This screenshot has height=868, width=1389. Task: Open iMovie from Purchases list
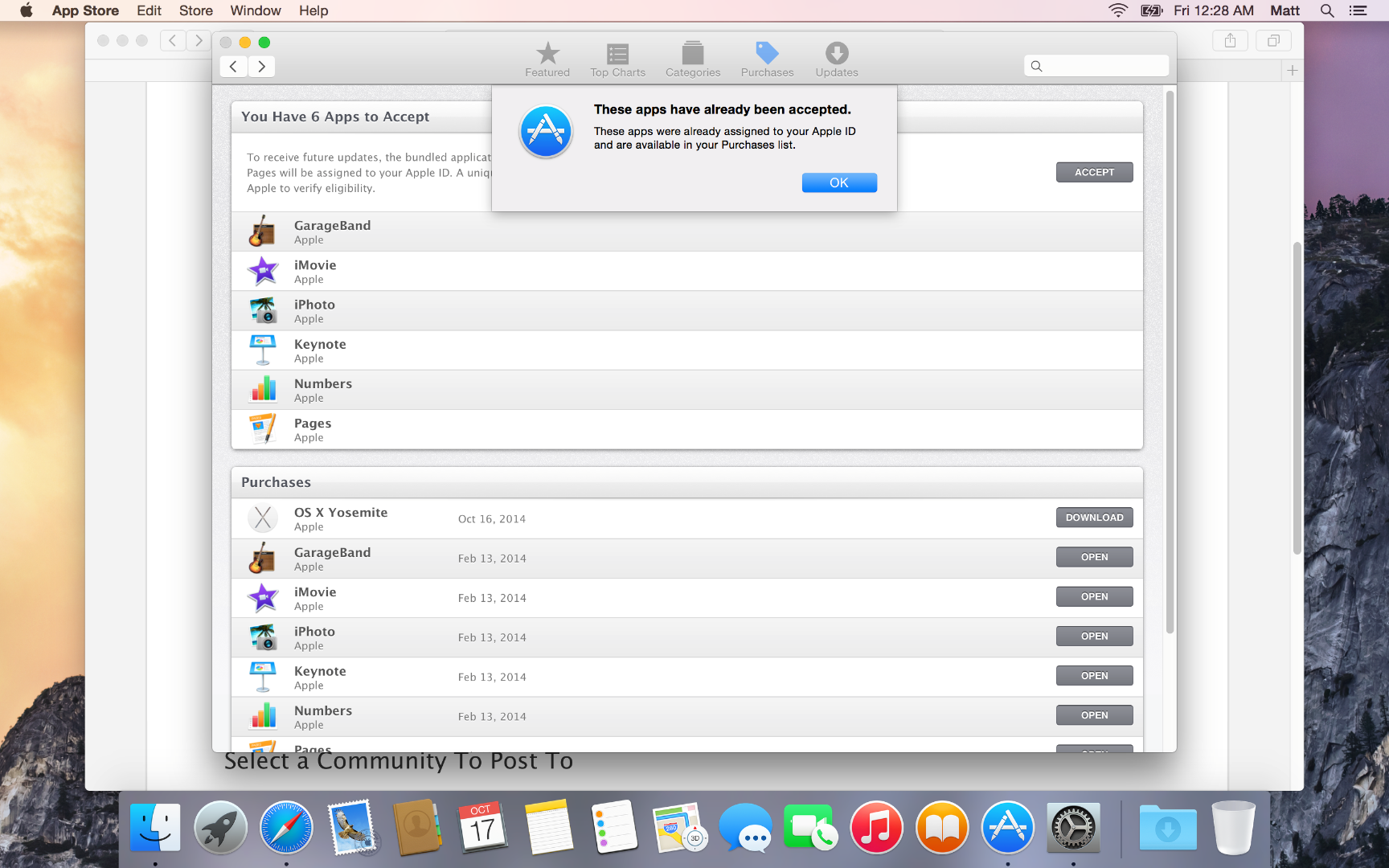(1094, 596)
